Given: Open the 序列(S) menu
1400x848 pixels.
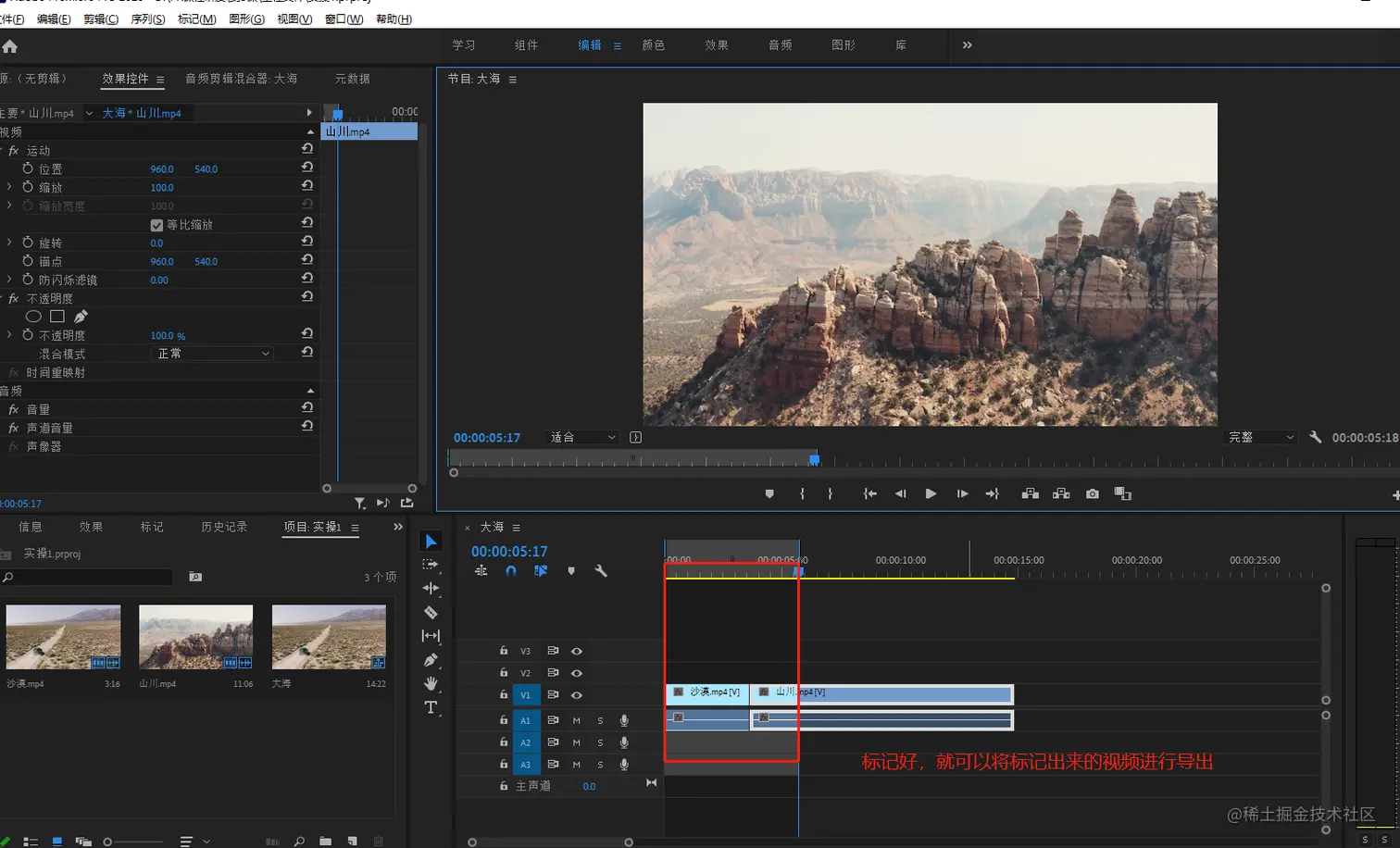Looking at the screenshot, I should 148,19.
